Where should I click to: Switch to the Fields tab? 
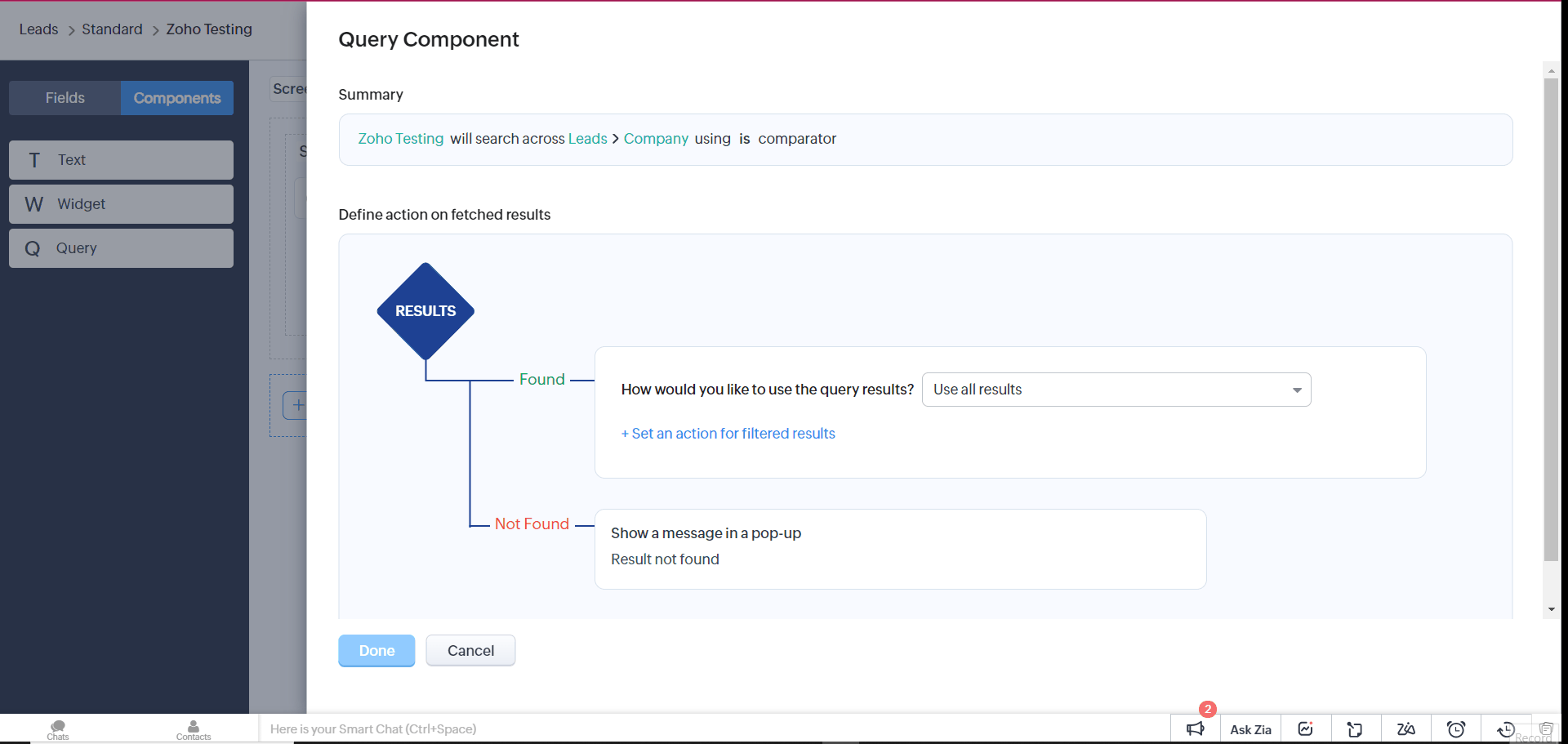[x=65, y=98]
